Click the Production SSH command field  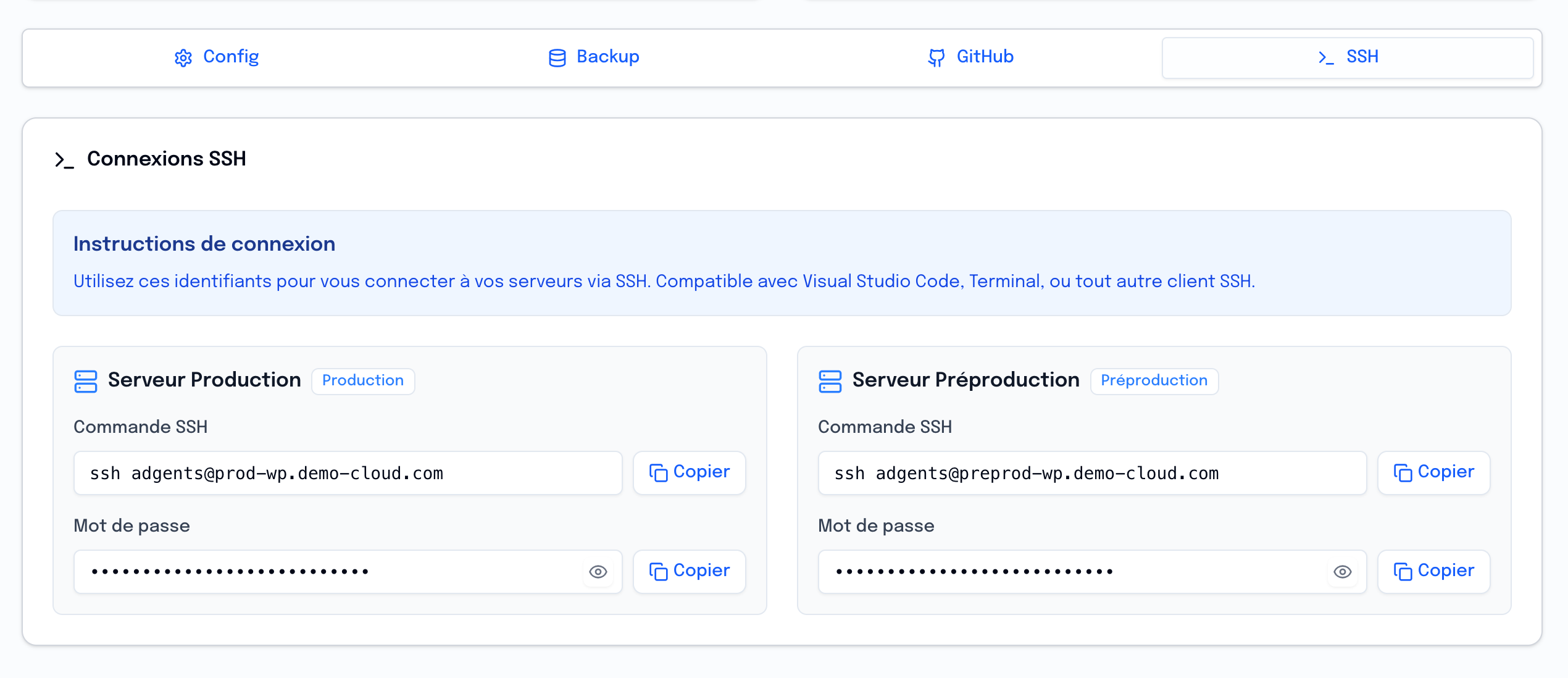(x=348, y=473)
